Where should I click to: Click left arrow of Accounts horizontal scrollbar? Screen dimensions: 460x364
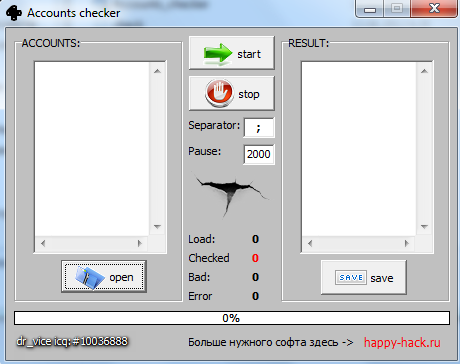43,243
